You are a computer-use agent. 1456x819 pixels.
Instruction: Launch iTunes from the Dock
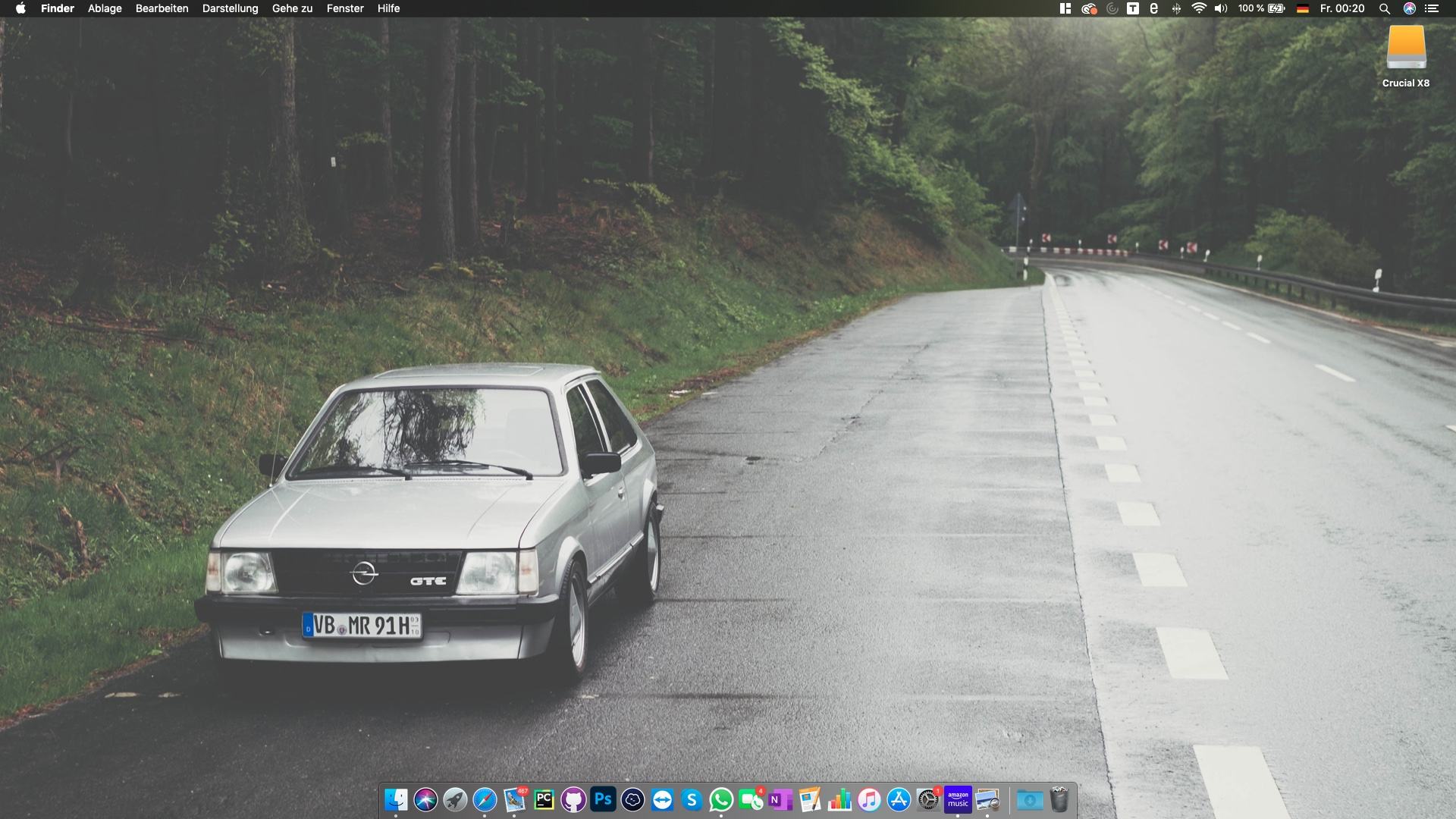(x=869, y=799)
